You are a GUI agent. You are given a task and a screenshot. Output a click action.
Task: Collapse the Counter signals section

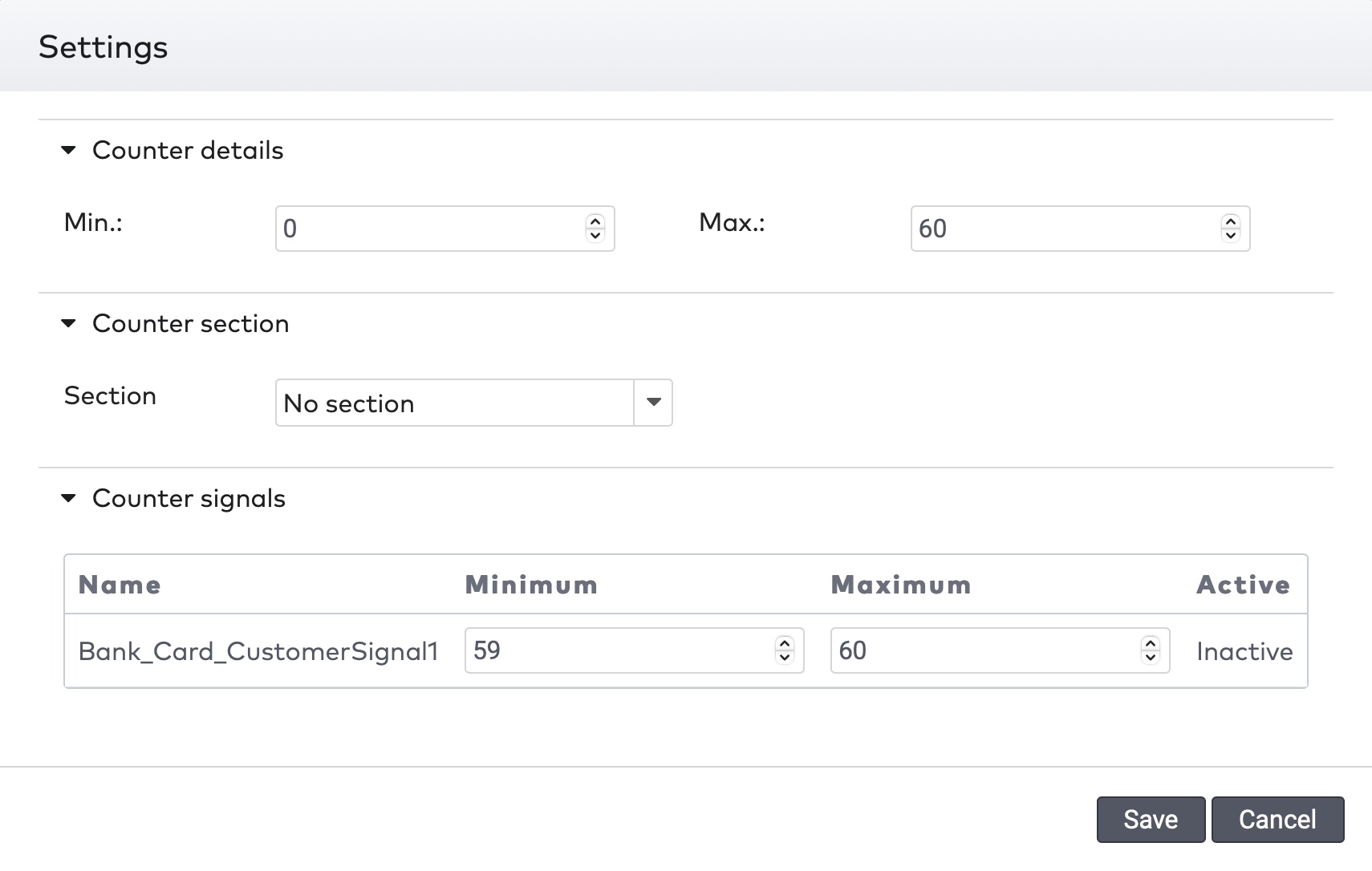pos(69,498)
